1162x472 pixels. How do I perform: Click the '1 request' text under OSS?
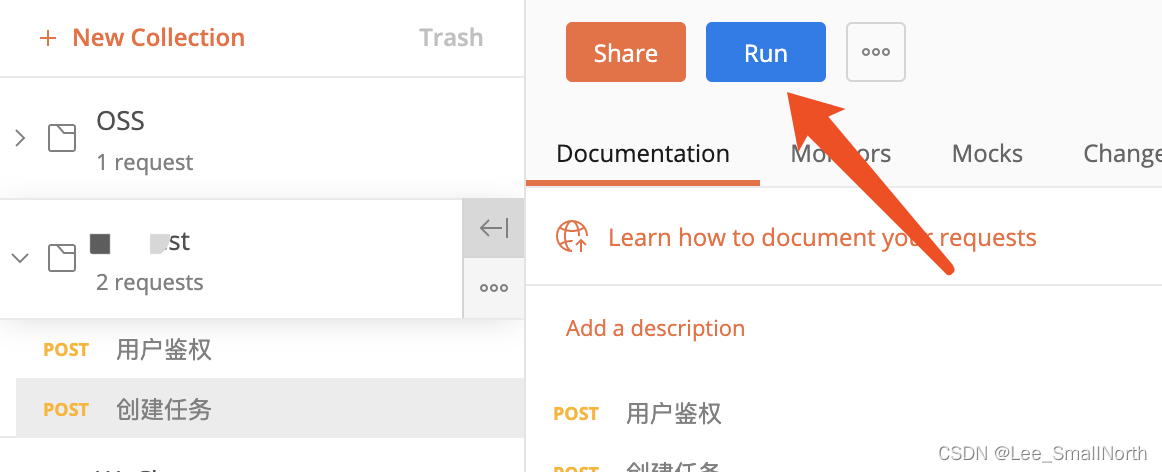click(x=145, y=162)
